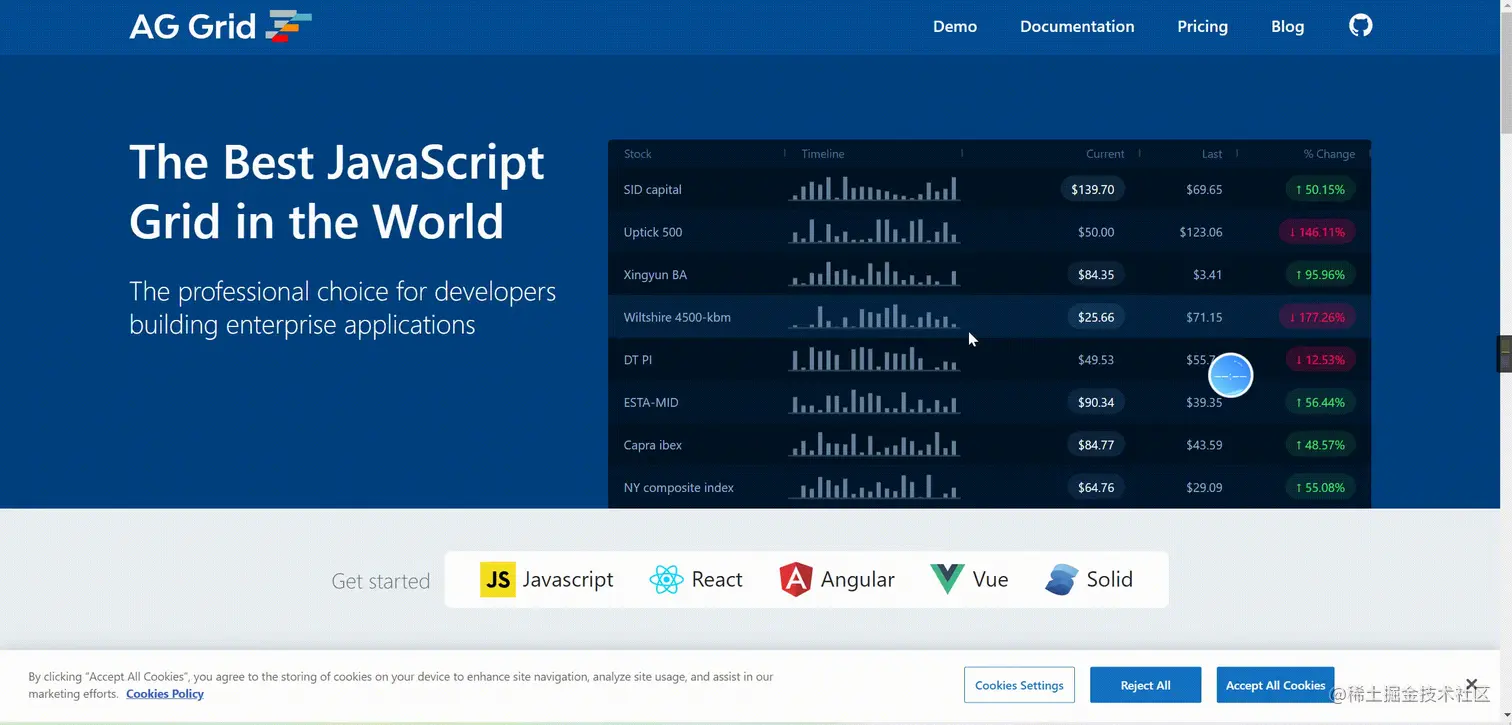Click the $69.65 last price cell
The image size is (1512, 725).
[x=1204, y=189]
